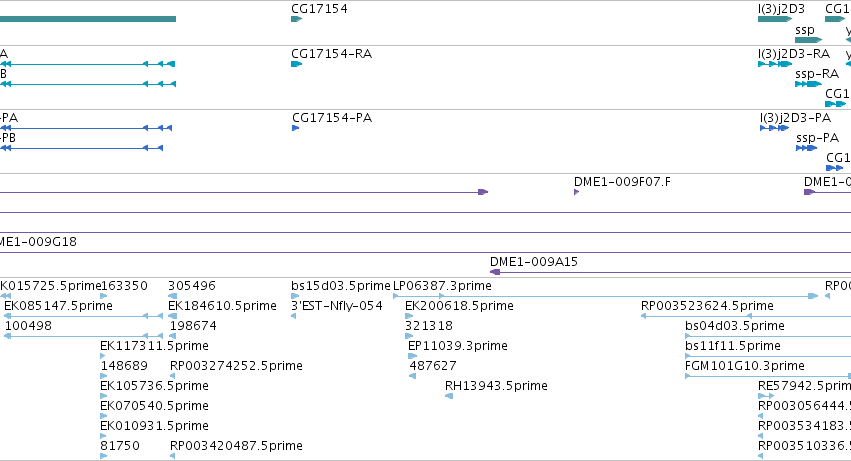Screen dimensions: 851x461
Task: Click the CG17154-RA label
Action: [x=332, y=54]
